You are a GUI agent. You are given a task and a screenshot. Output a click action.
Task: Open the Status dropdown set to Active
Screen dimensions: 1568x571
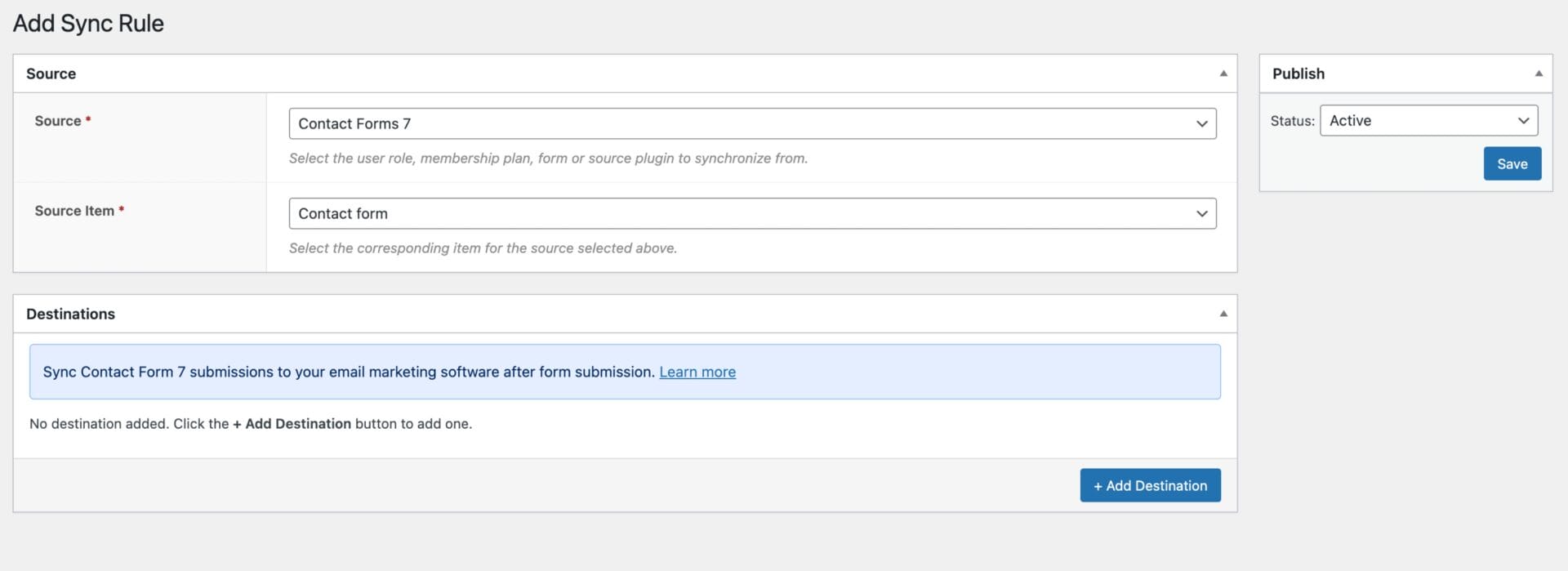(1428, 120)
